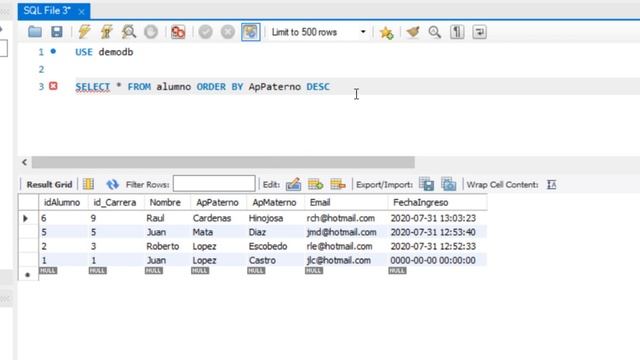640x360 pixels.
Task: Execute statement under cursor lightning icon
Action: tap(107, 32)
